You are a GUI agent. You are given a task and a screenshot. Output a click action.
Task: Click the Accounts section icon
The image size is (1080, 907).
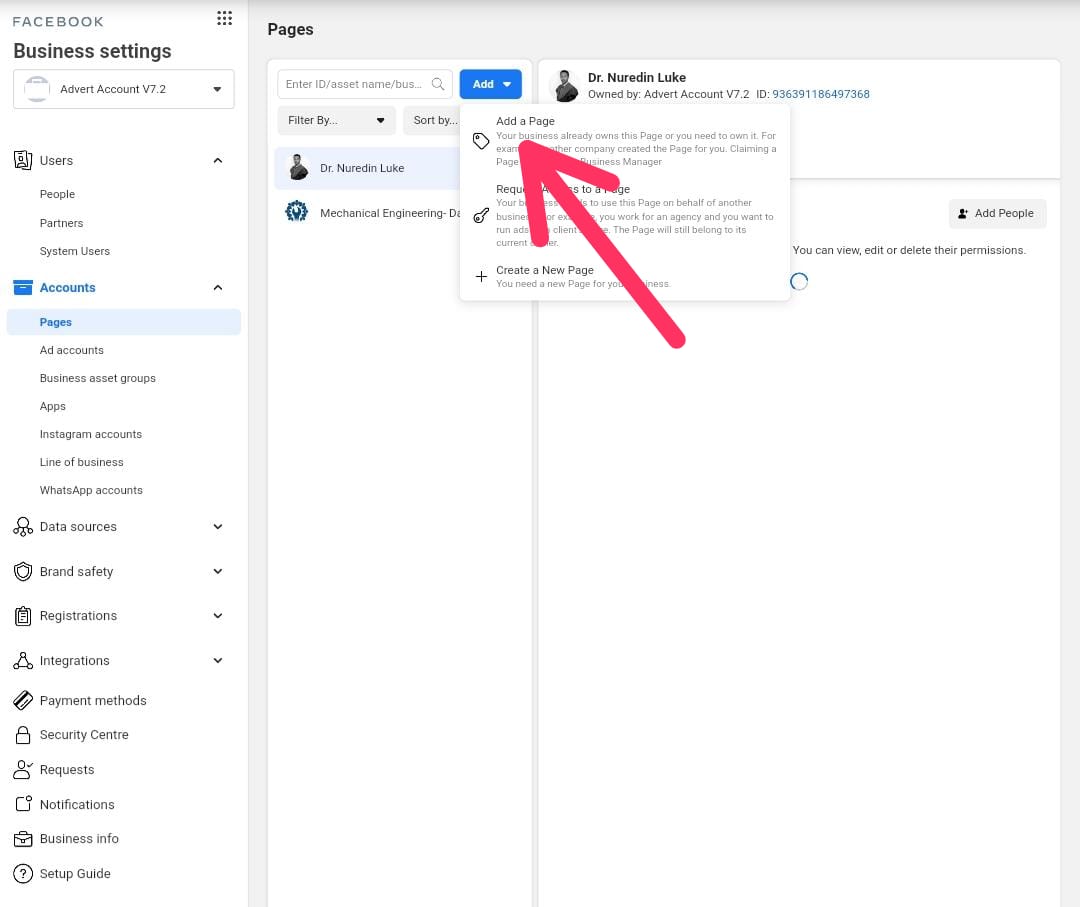click(x=23, y=287)
